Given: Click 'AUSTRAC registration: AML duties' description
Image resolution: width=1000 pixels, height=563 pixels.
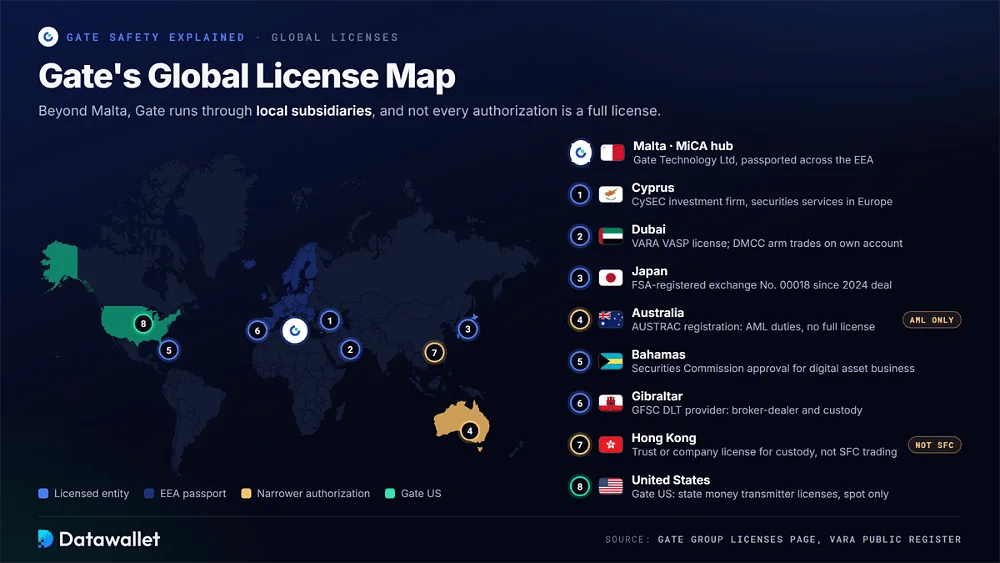Looking at the screenshot, I should 753,327.
